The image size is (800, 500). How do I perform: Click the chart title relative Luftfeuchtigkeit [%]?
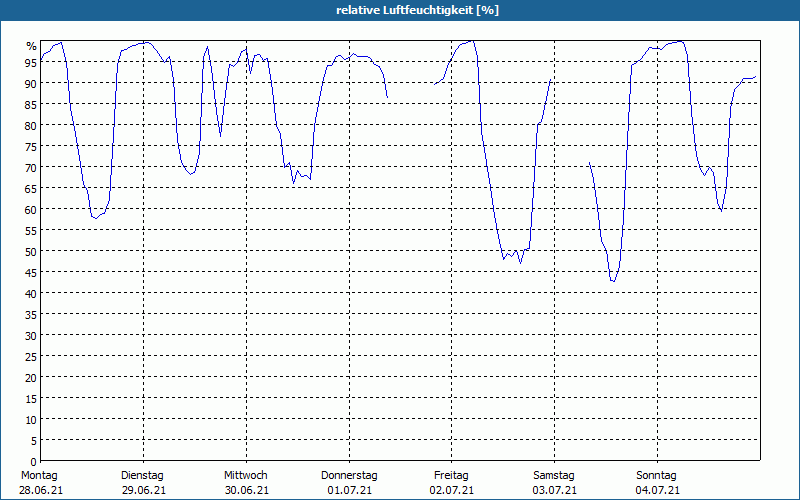tap(417, 10)
